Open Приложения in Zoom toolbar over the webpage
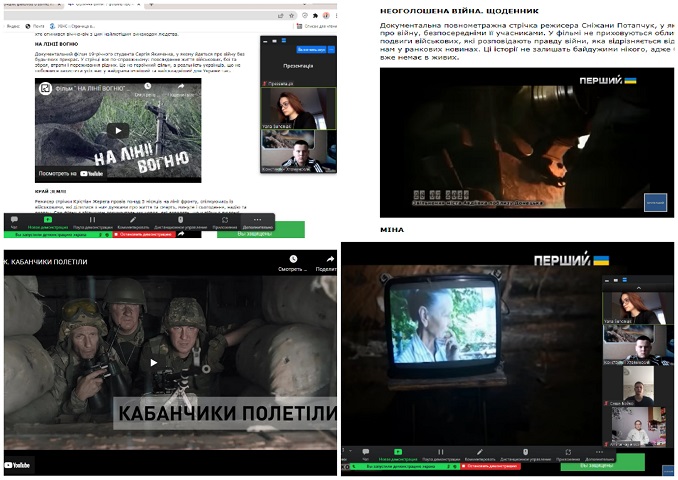Viewport: 678px width, 480px height. click(225, 222)
